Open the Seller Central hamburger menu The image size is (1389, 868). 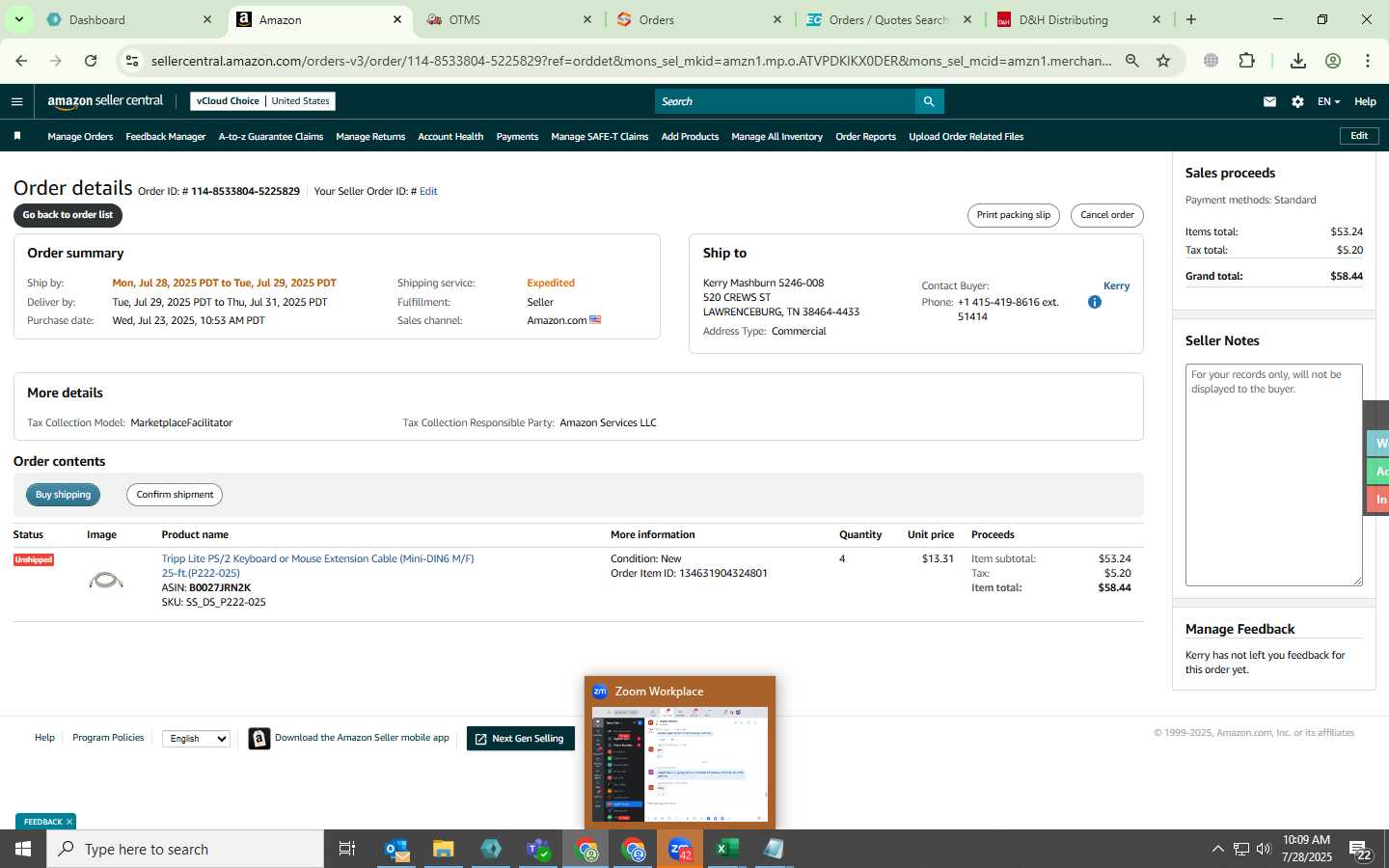[x=16, y=101]
